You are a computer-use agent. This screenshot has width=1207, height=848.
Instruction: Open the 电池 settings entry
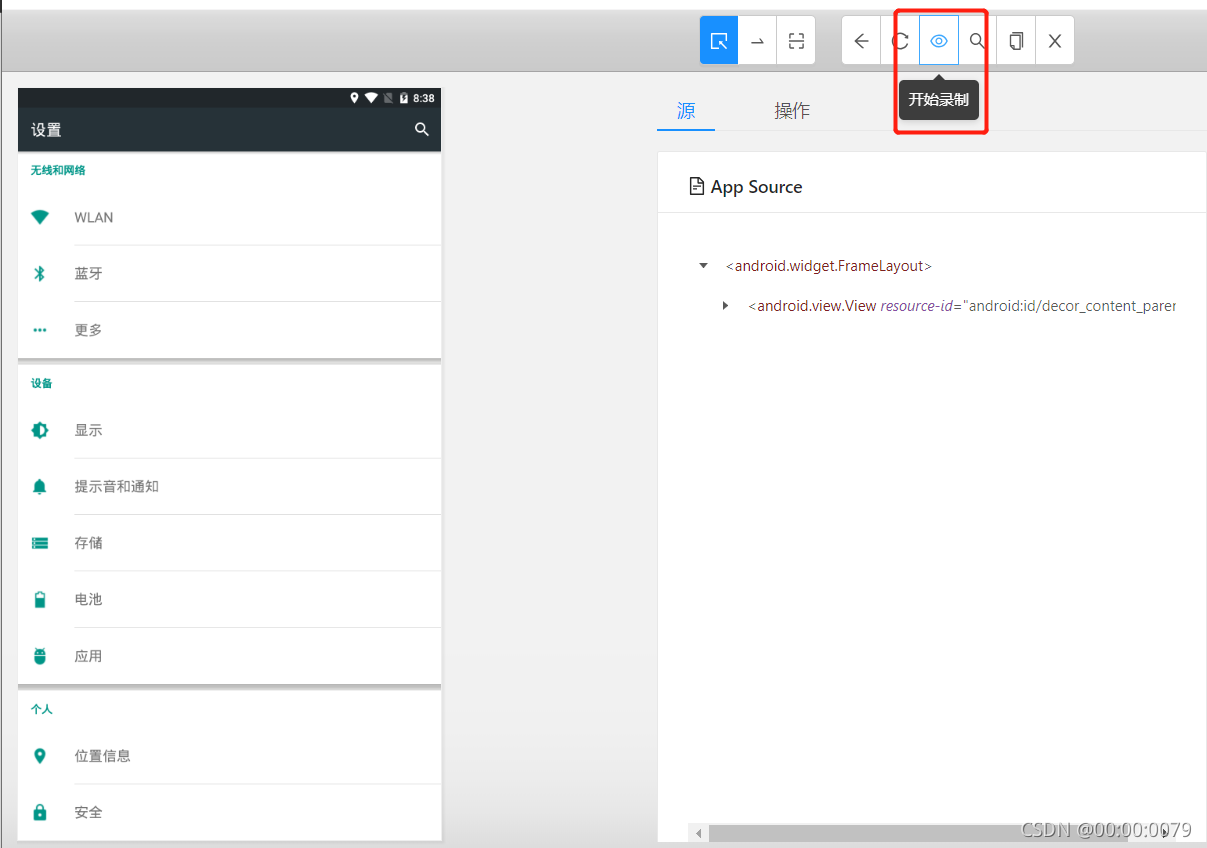(230, 599)
